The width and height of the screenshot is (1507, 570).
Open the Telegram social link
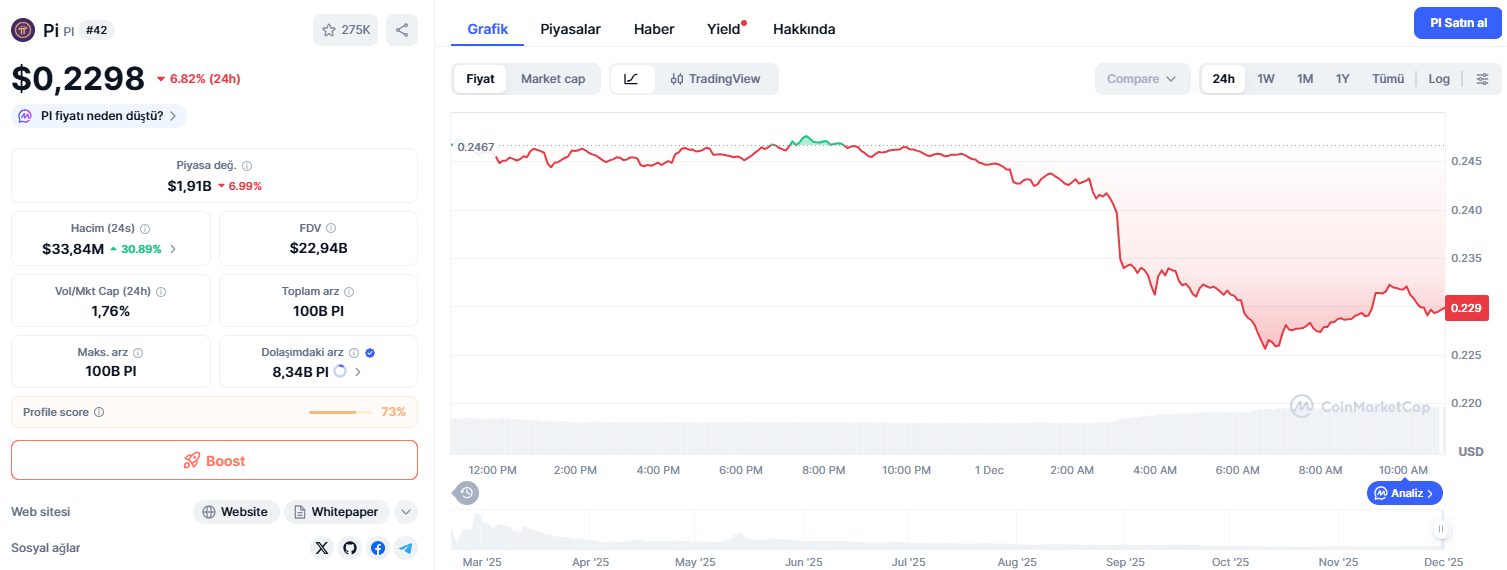point(406,548)
